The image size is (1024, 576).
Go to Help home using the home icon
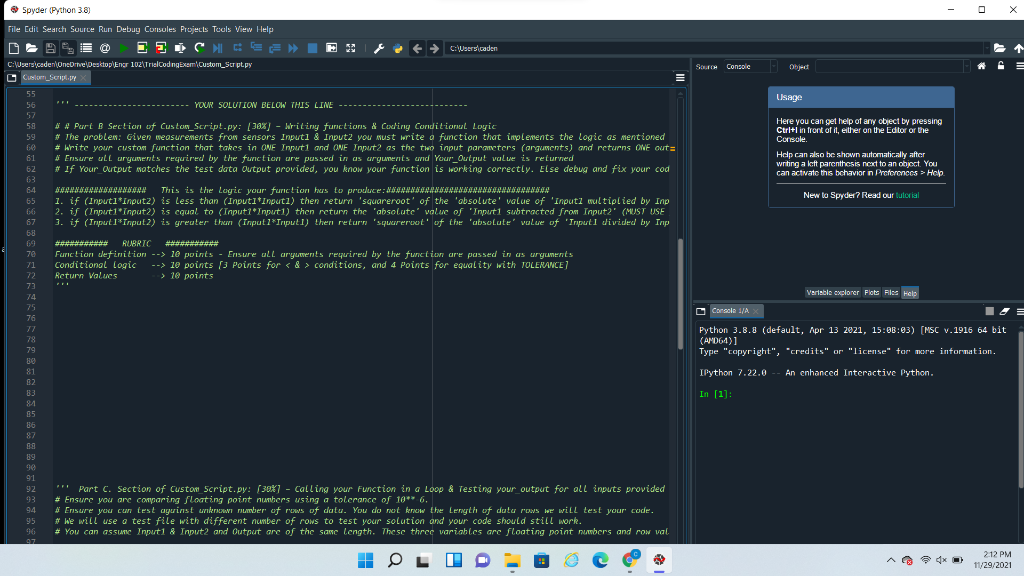tap(982, 66)
